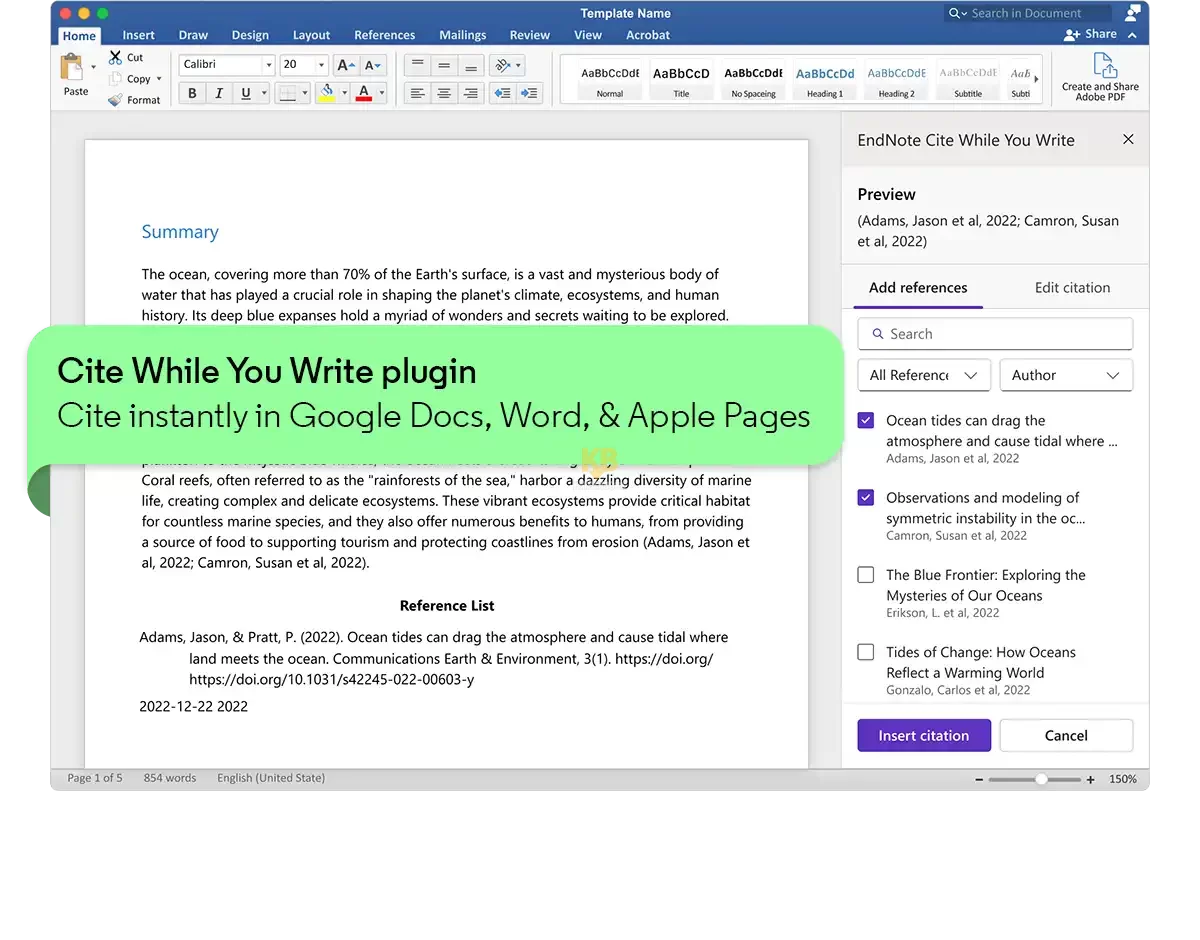Check Tides of Change reference
The width and height of the screenshot is (1200, 940).
[866, 652]
